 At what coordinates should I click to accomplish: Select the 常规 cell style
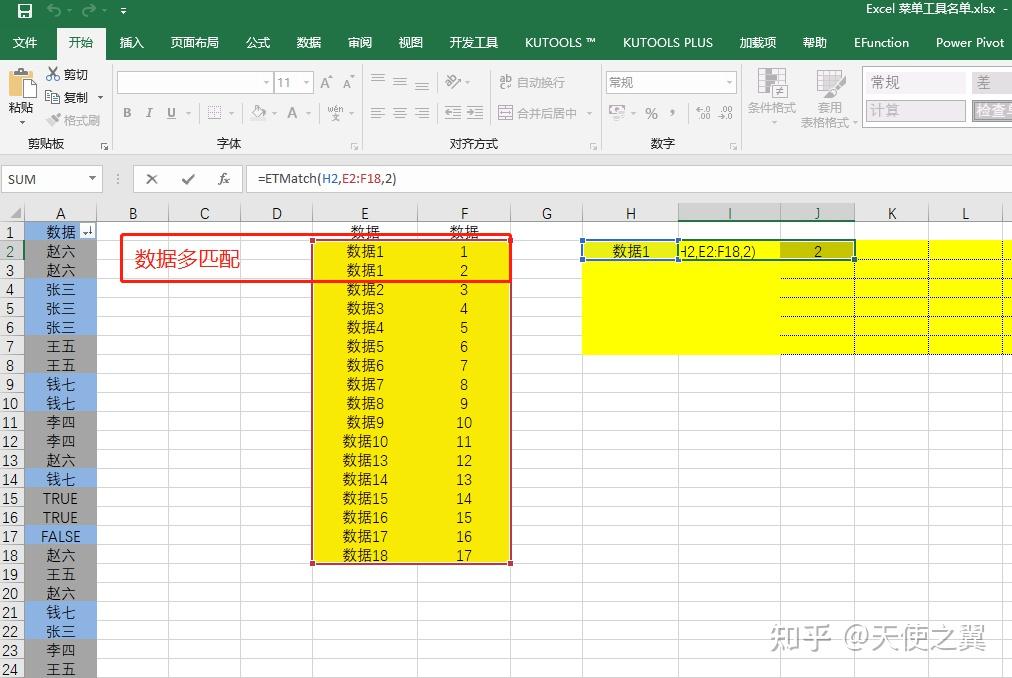point(915,82)
